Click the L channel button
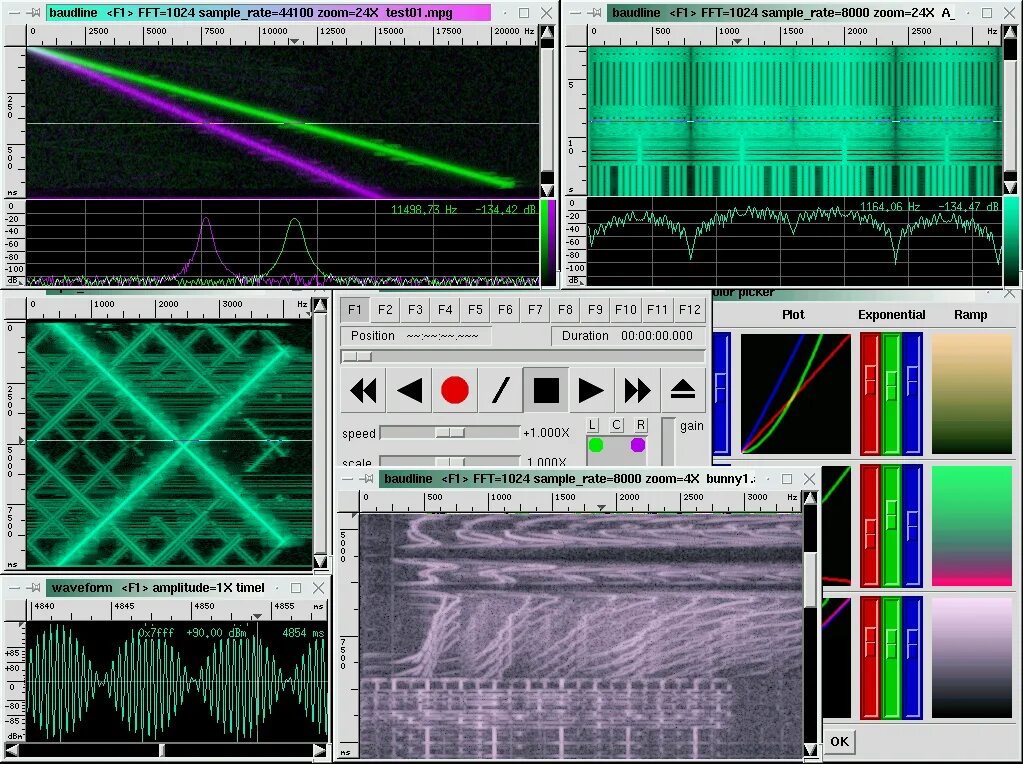The height and width of the screenshot is (764, 1023). point(592,425)
